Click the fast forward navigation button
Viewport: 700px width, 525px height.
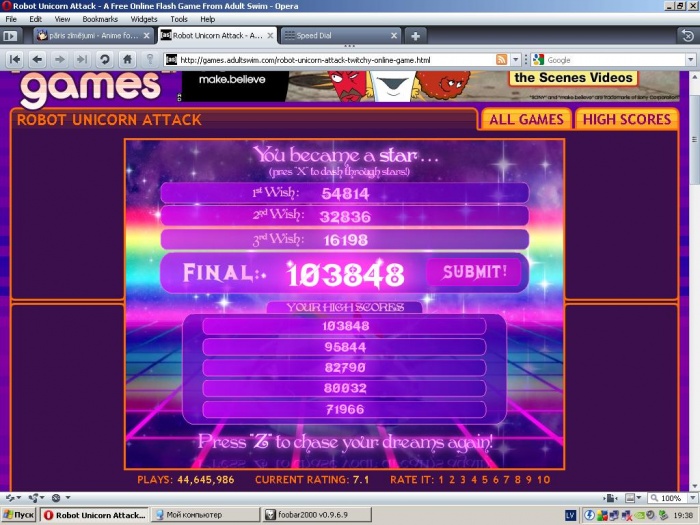(82, 59)
